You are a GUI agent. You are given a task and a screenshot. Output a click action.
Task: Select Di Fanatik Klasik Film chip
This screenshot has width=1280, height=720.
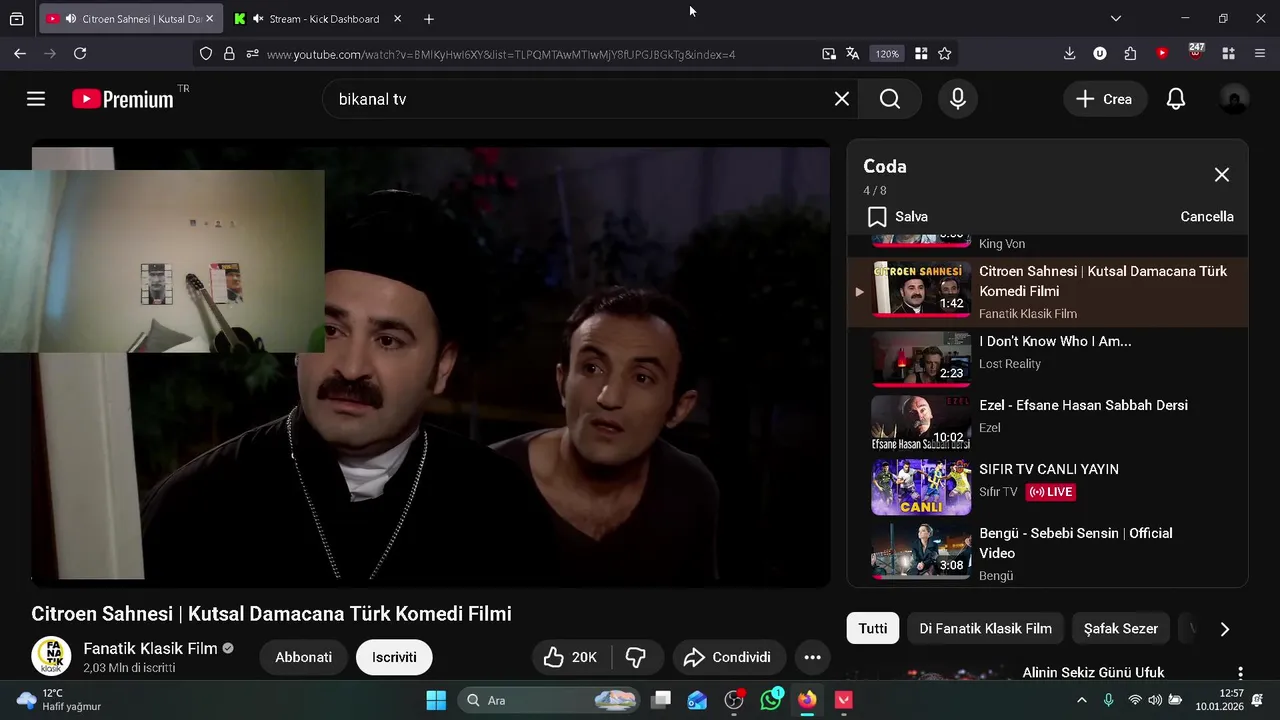click(986, 628)
